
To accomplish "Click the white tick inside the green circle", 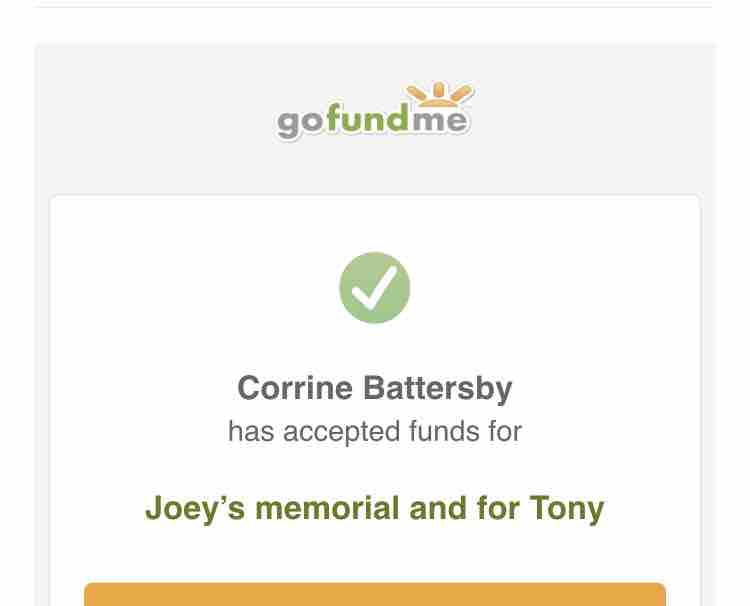I will pos(375,288).
